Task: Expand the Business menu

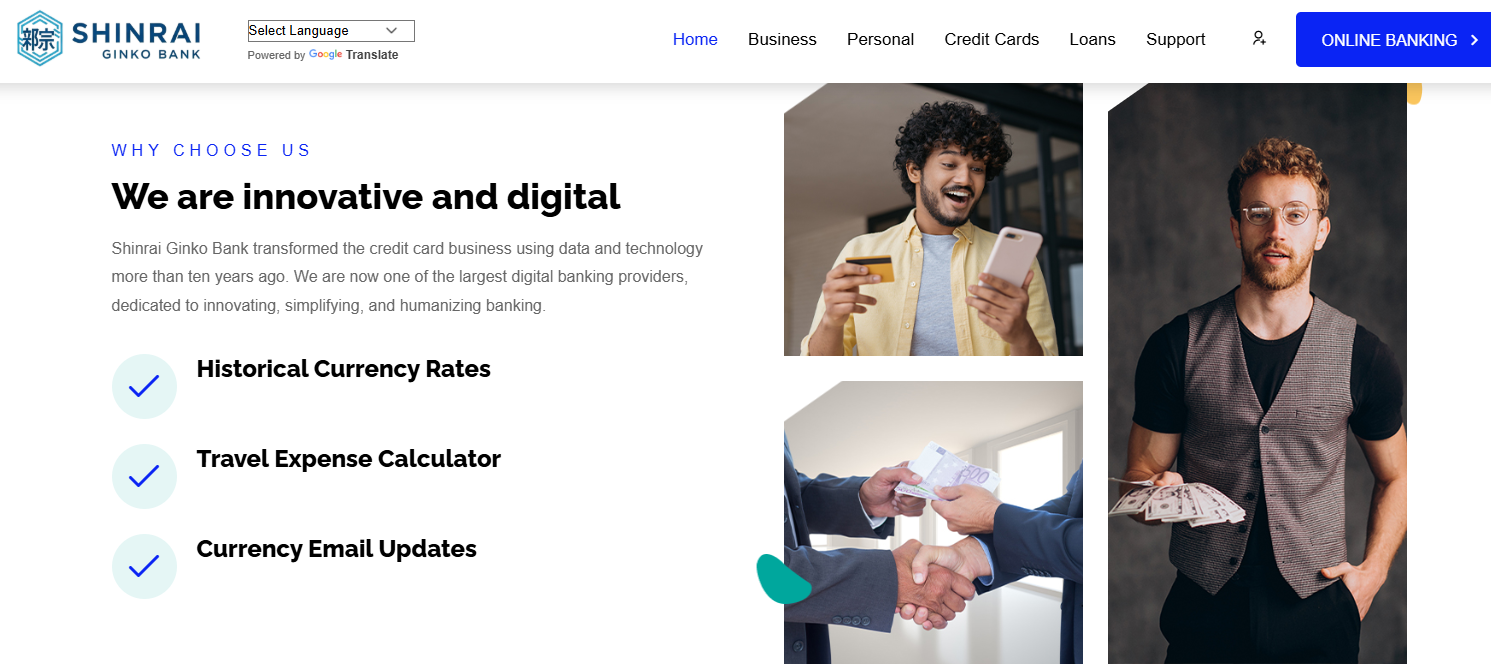Action: [782, 39]
